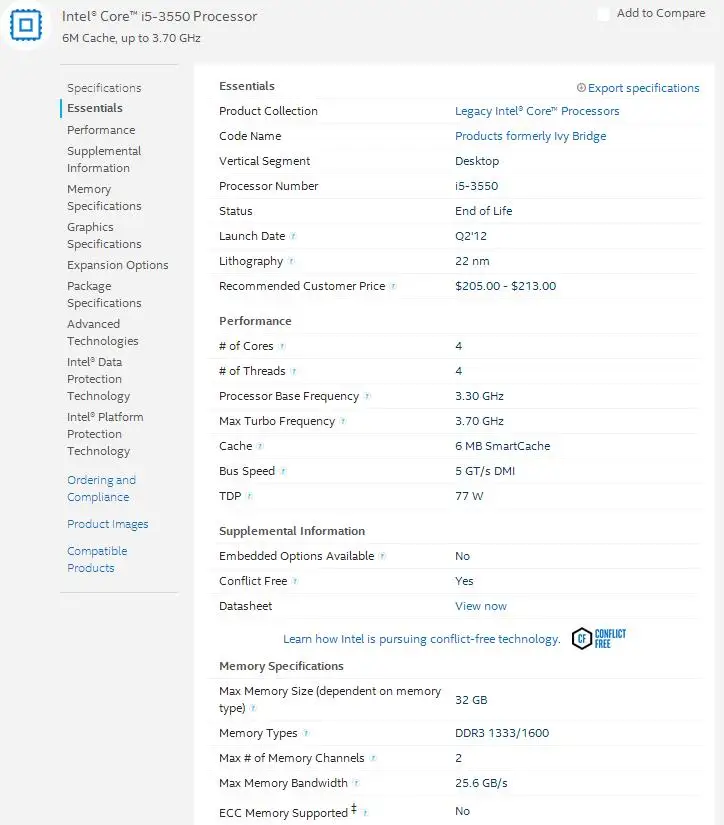Click the processor chip icon

(23, 24)
